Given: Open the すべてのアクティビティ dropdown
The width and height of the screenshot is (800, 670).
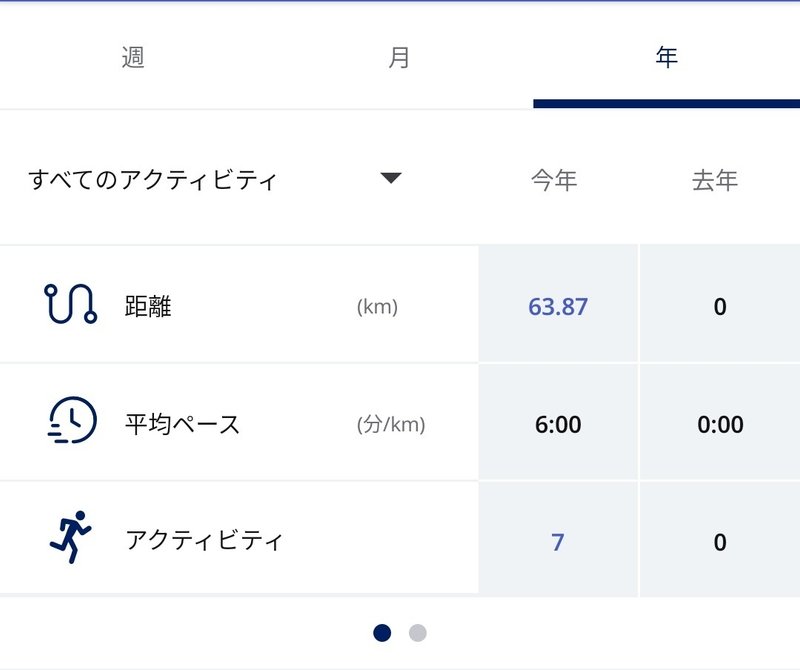Looking at the screenshot, I should tap(152, 180).
